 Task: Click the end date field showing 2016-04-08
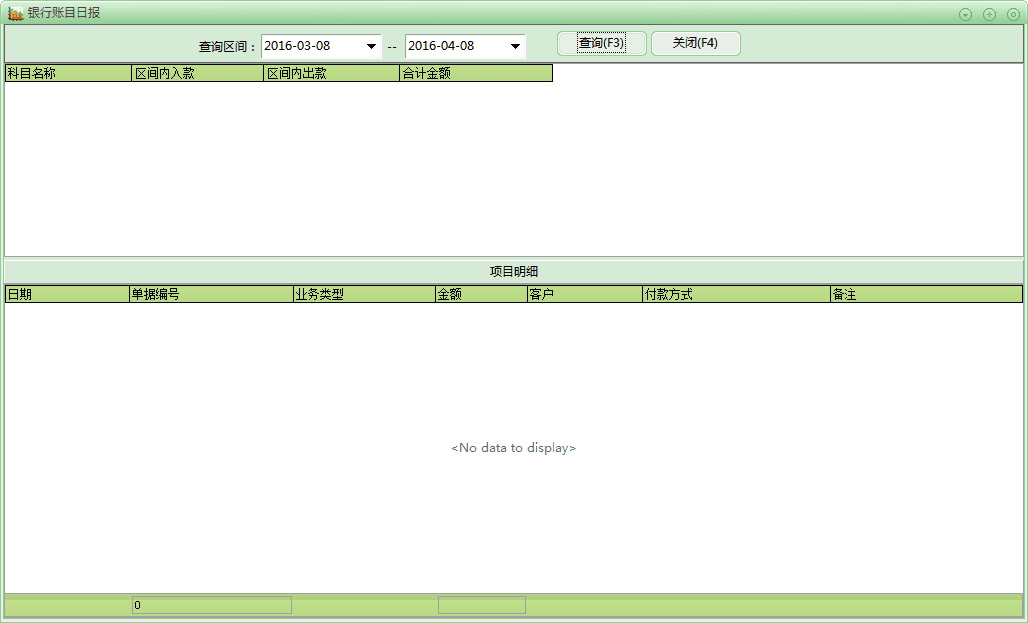point(454,46)
